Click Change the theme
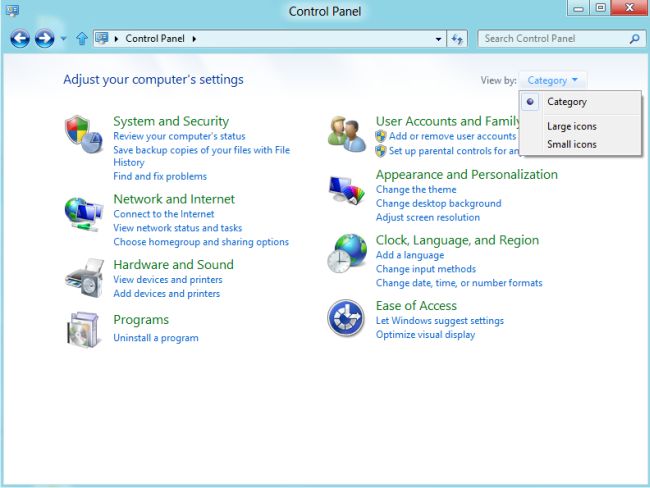 tap(416, 189)
